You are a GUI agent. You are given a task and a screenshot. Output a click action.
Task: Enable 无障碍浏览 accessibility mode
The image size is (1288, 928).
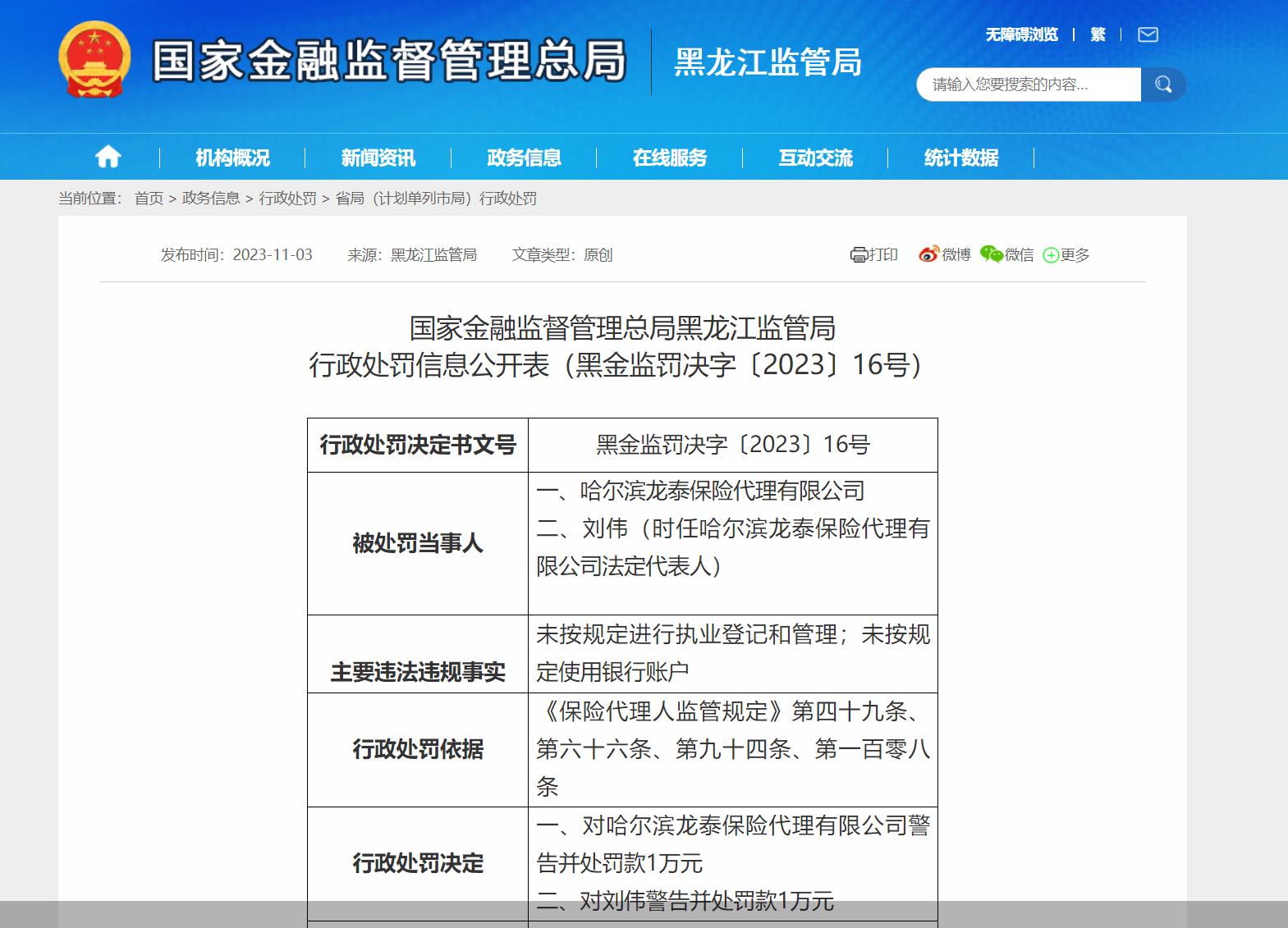tap(1021, 34)
